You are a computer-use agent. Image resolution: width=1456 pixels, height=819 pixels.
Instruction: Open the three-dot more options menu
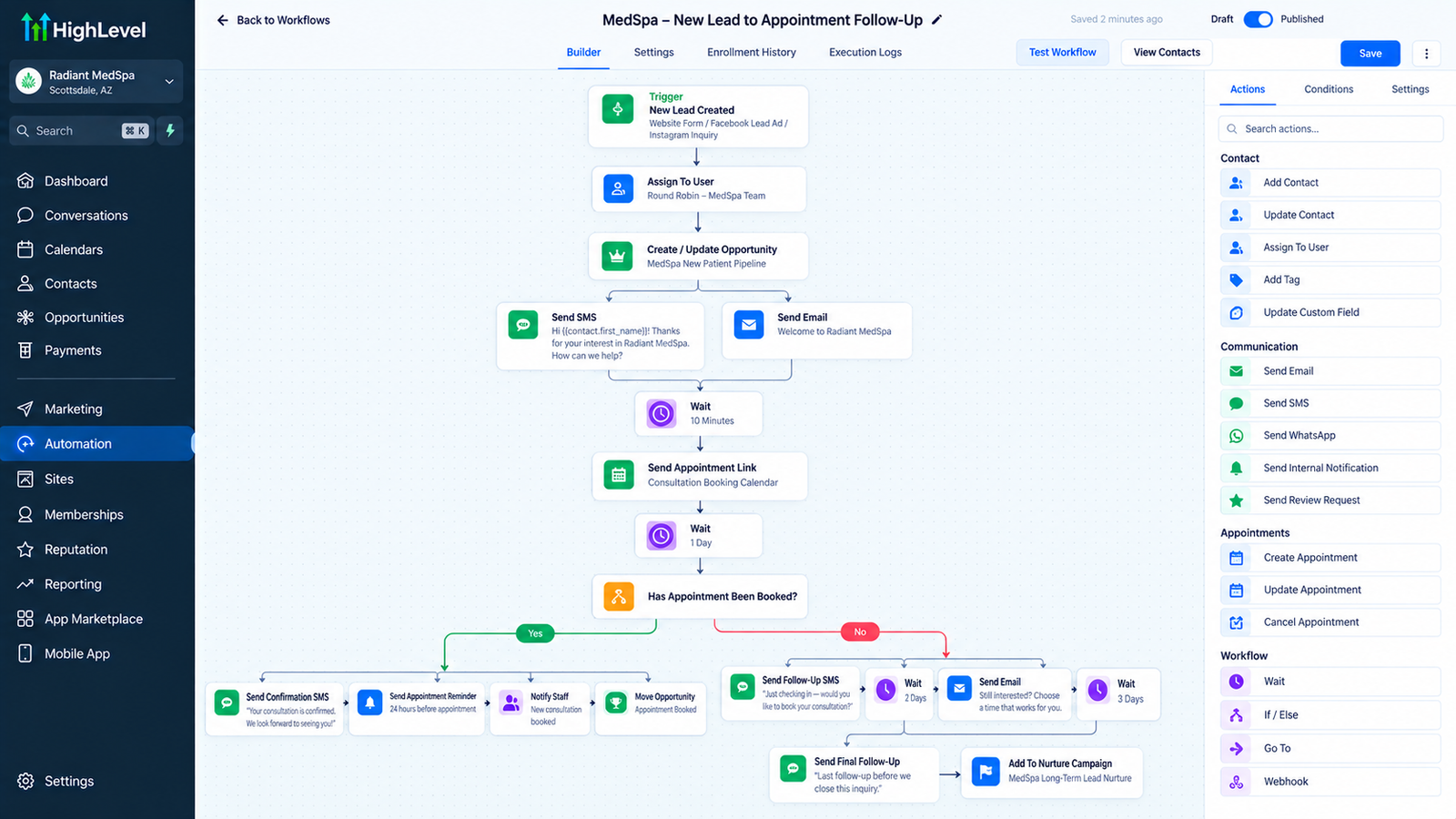click(1426, 54)
